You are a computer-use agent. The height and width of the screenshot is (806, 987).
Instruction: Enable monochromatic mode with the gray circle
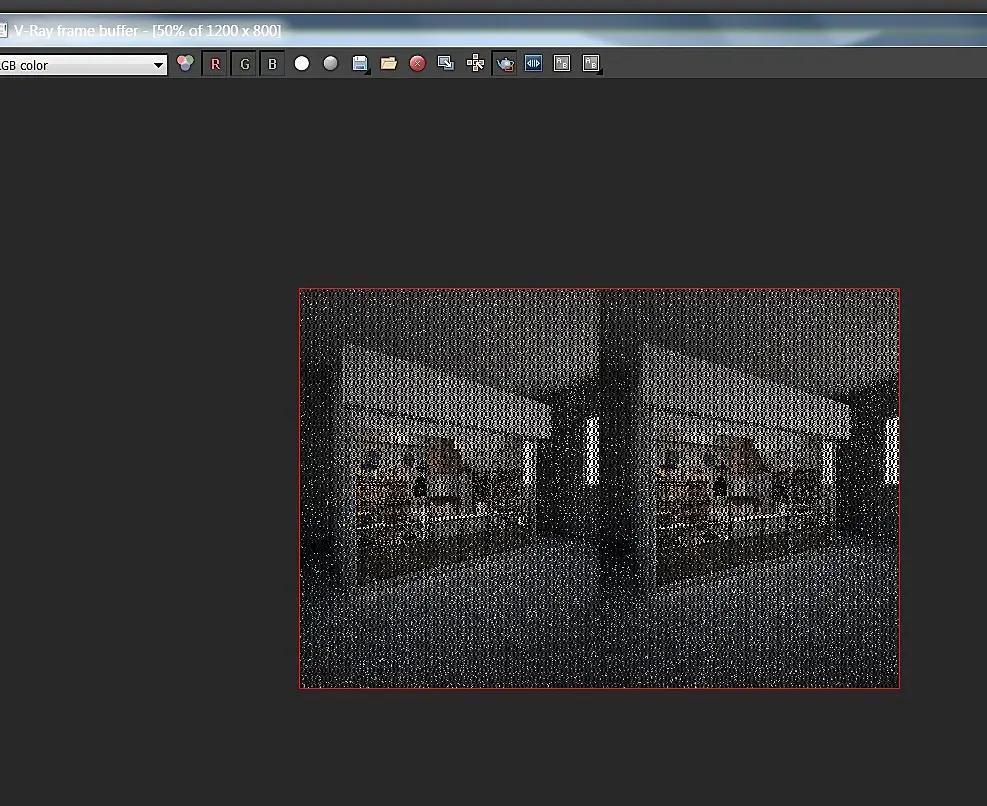[331, 64]
